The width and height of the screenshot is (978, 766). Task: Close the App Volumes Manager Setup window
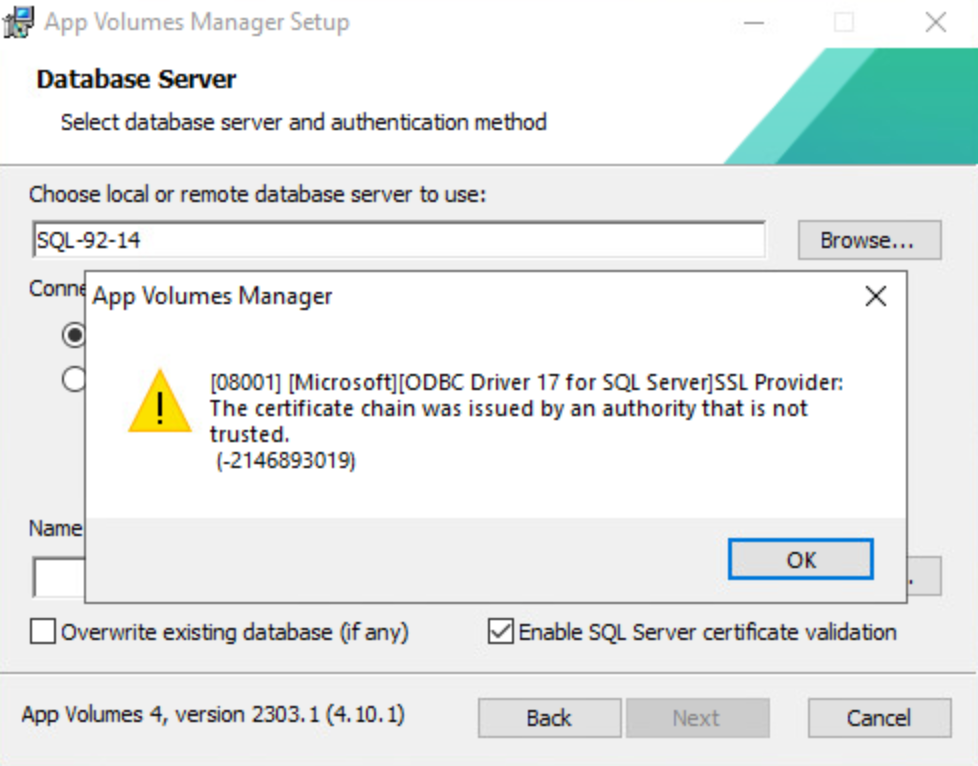[x=936, y=22]
